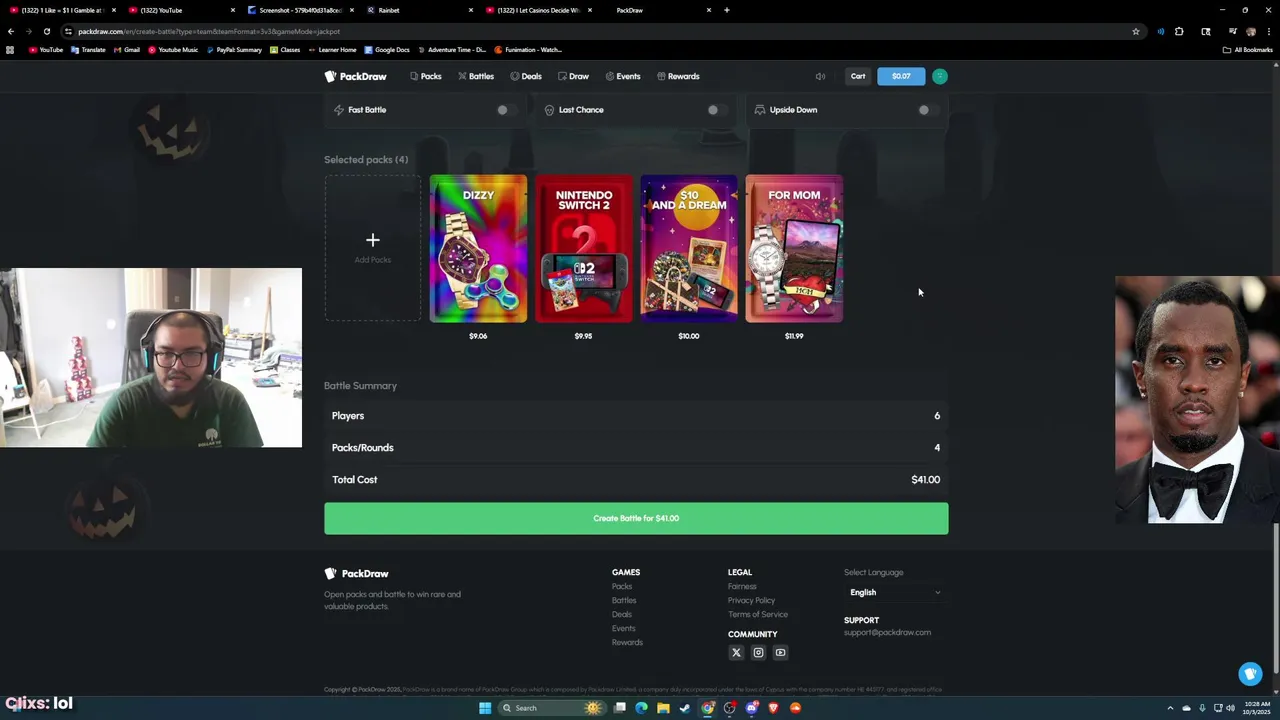Select the For Mom pack card
Viewport: 1280px width, 720px height.
click(x=794, y=248)
